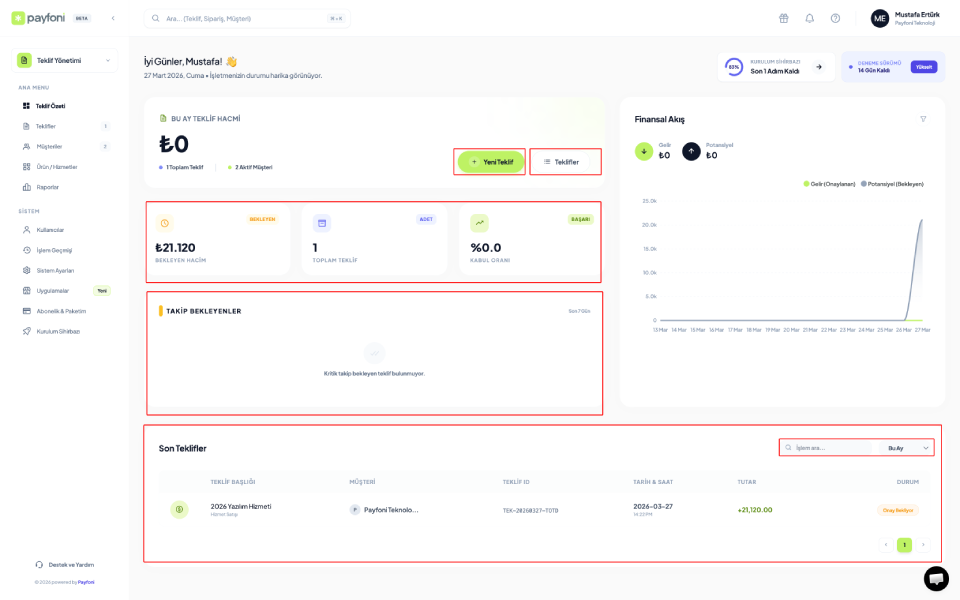Click the setup wizard arrow icon
The width and height of the screenshot is (960, 600).
(819, 67)
